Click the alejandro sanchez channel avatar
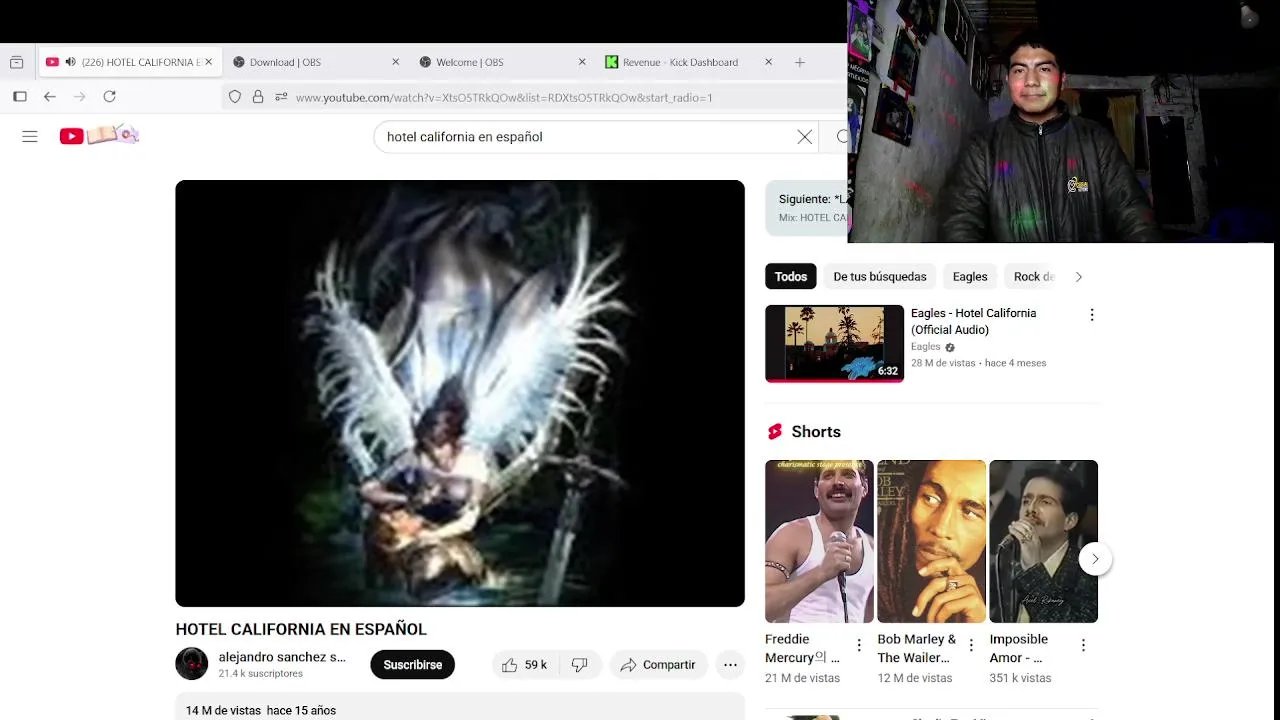This screenshot has height=720, width=1280. (192, 664)
